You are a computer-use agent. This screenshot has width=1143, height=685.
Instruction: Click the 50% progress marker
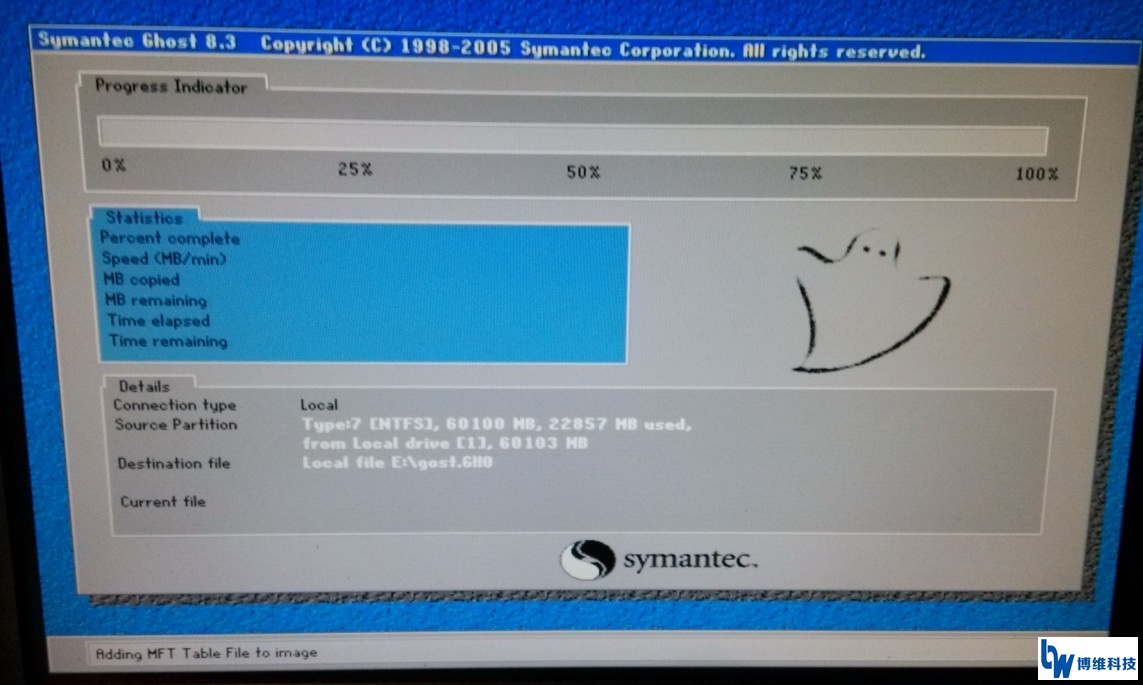[x=583, y=172]
